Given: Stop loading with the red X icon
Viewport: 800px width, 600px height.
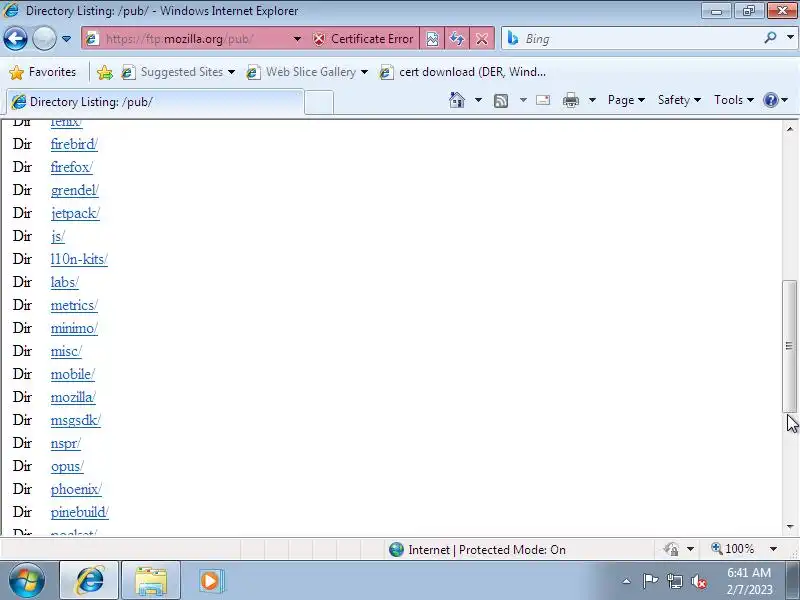Looking at the screenshot, I should click(x=481, y=39).
